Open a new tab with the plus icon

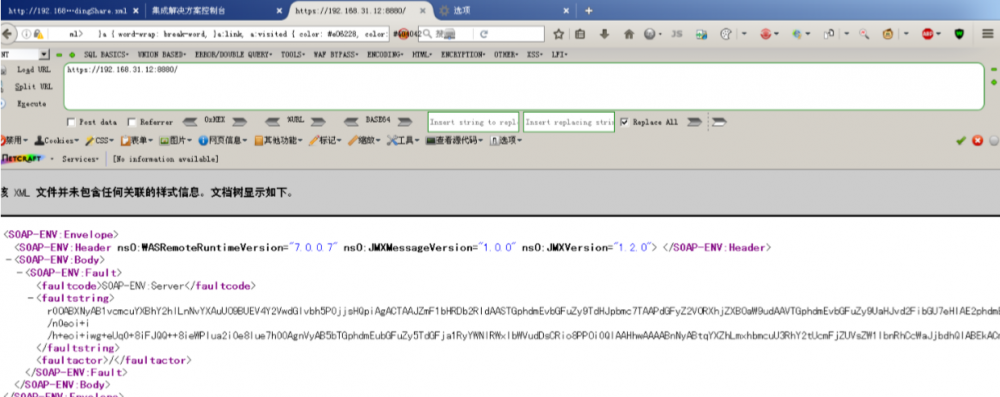coord(589,11)
